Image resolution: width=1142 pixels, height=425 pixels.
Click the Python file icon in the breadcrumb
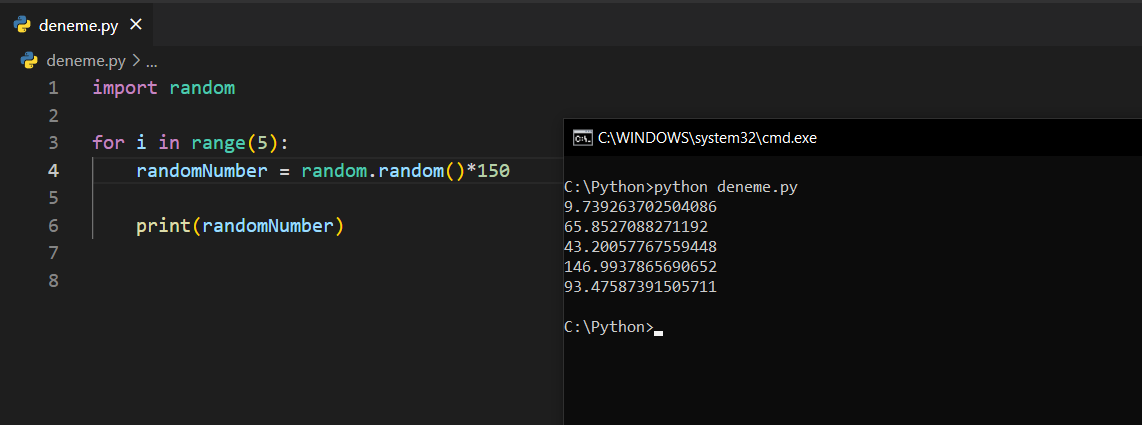tap(29, 60)
